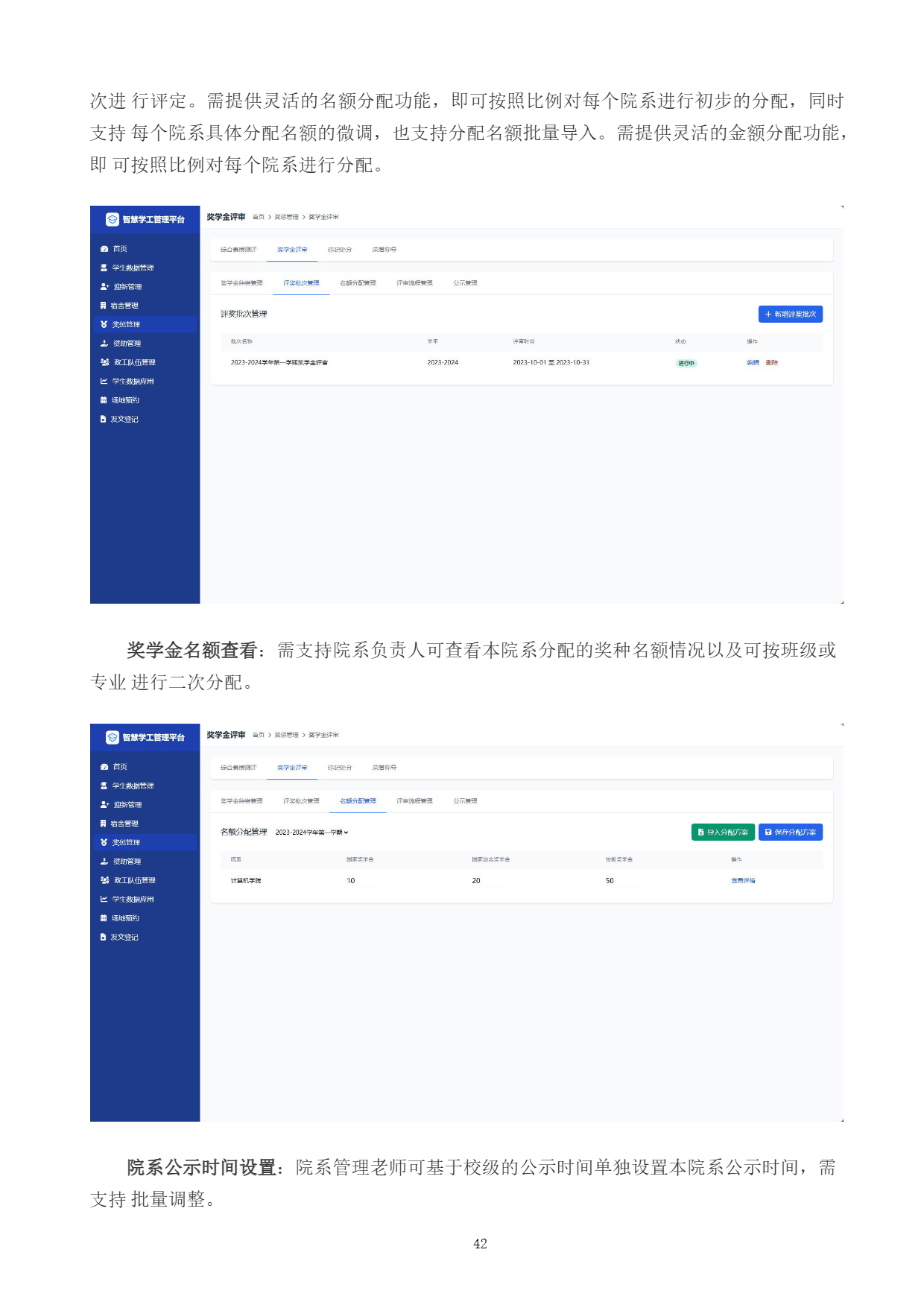Screen dimensions: 924x1308
Task: Click the 进行中 status badge
Action: tap(686, 364)
